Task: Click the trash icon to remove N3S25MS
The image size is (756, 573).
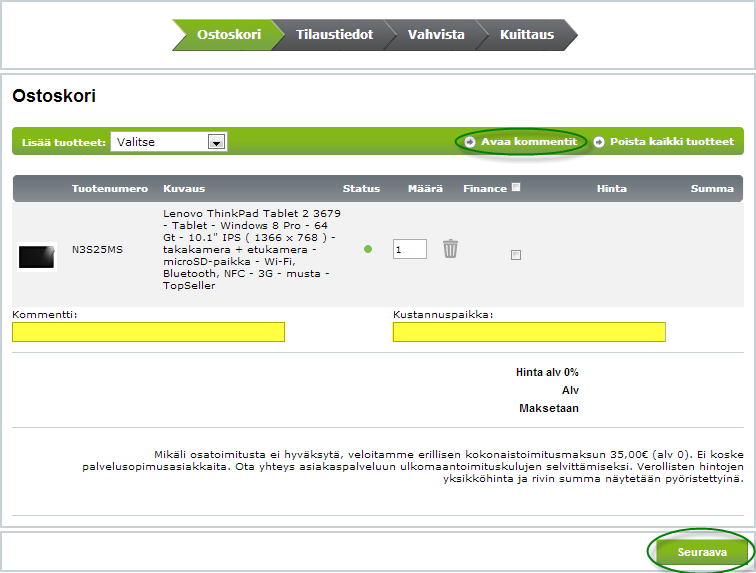Action: [450, 249]
